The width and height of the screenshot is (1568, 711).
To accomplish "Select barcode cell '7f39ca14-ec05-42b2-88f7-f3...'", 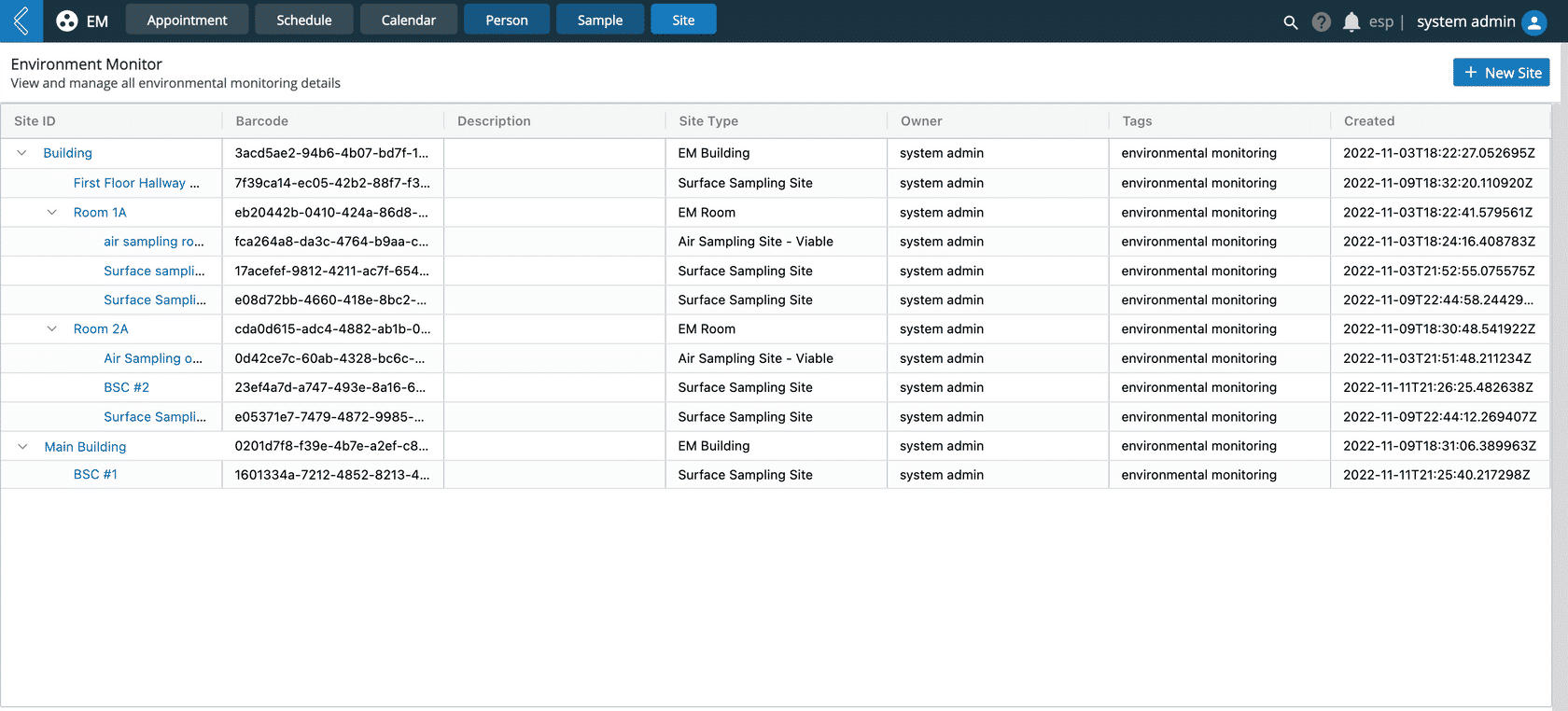I will (332, 183).
